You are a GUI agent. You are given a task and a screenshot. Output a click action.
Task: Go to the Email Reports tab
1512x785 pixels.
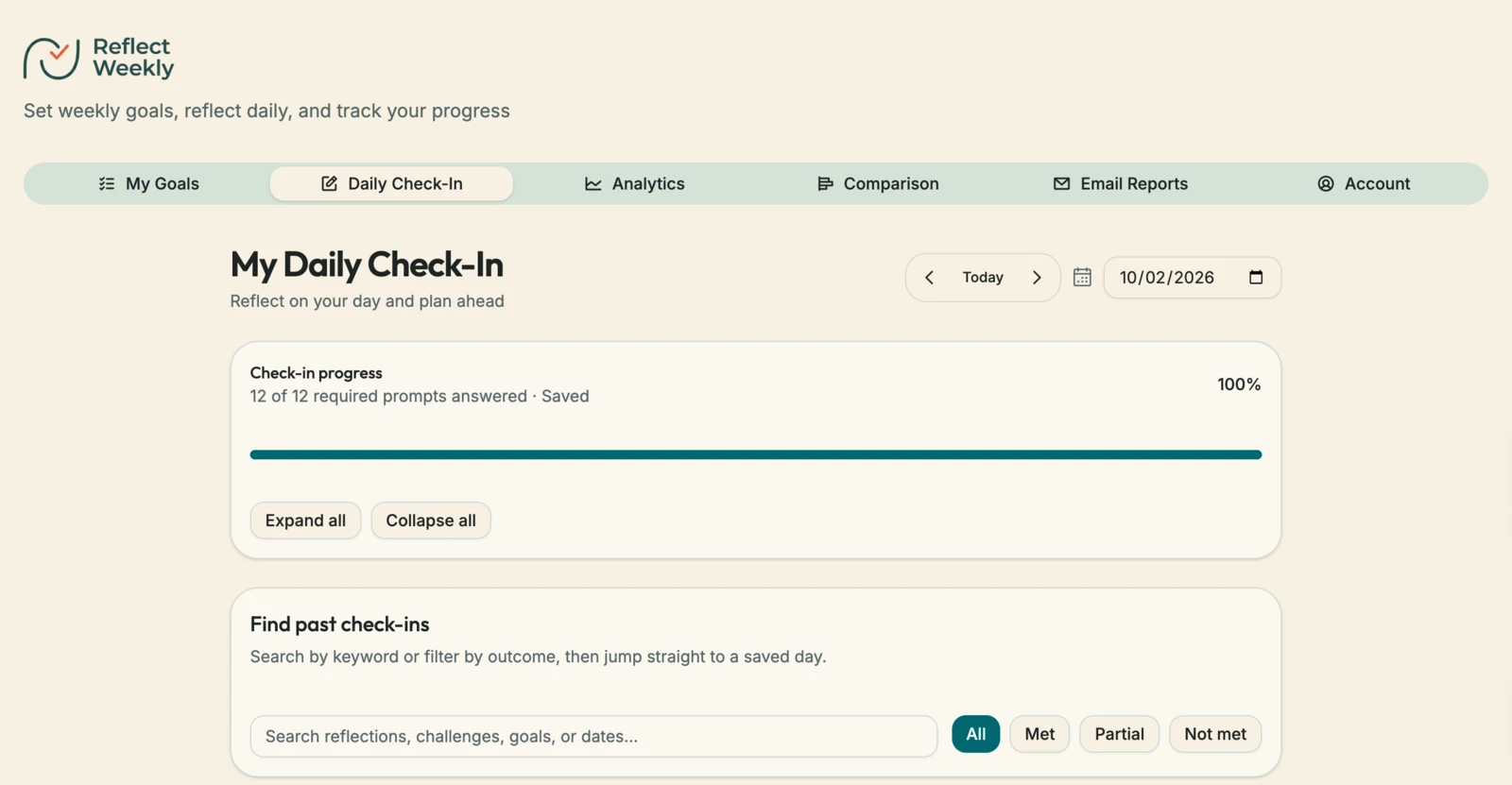pyautogui.click(x=1121, y=184)
